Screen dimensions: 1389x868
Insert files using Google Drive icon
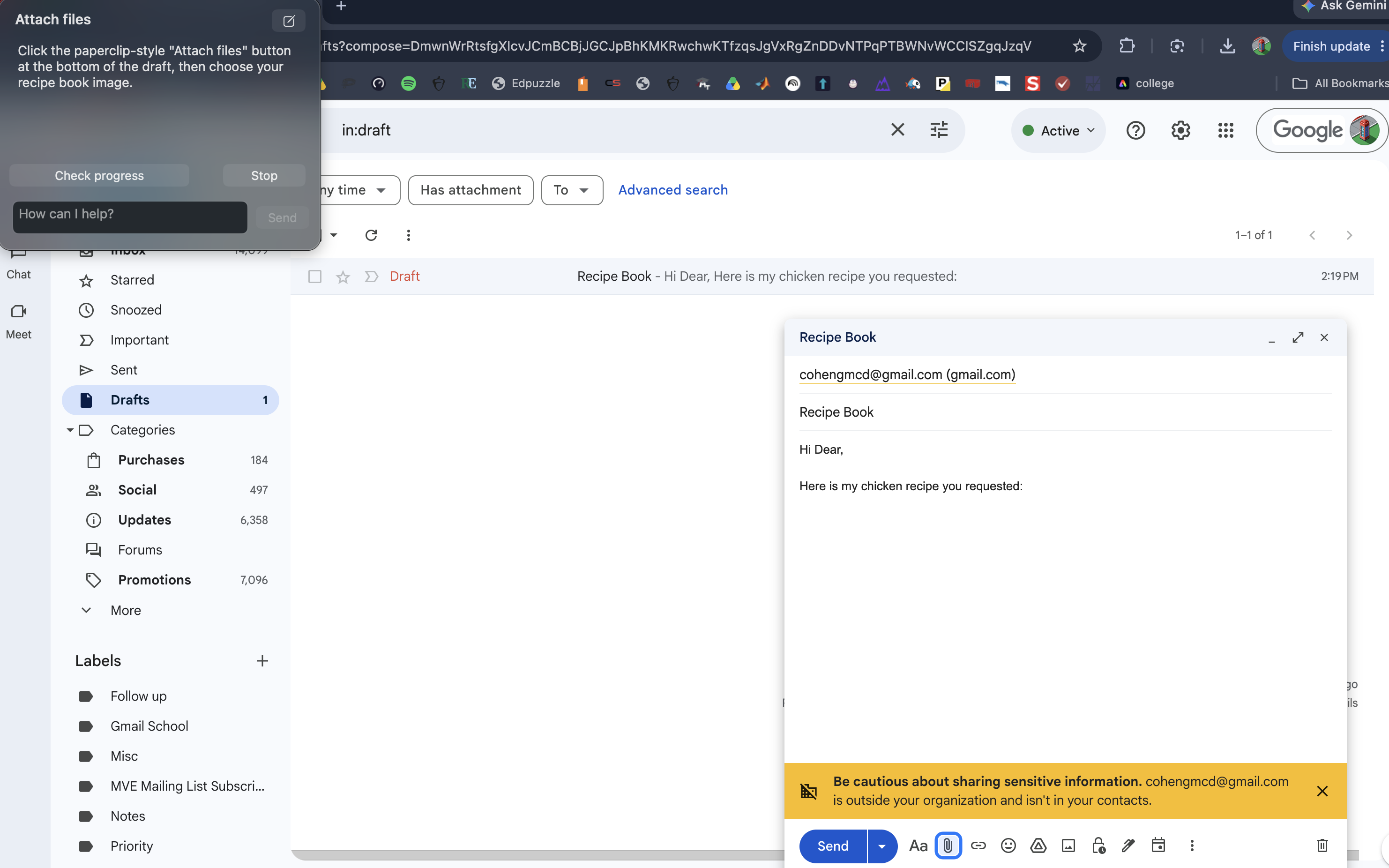pyautogui.click(x=1038, y=846)
